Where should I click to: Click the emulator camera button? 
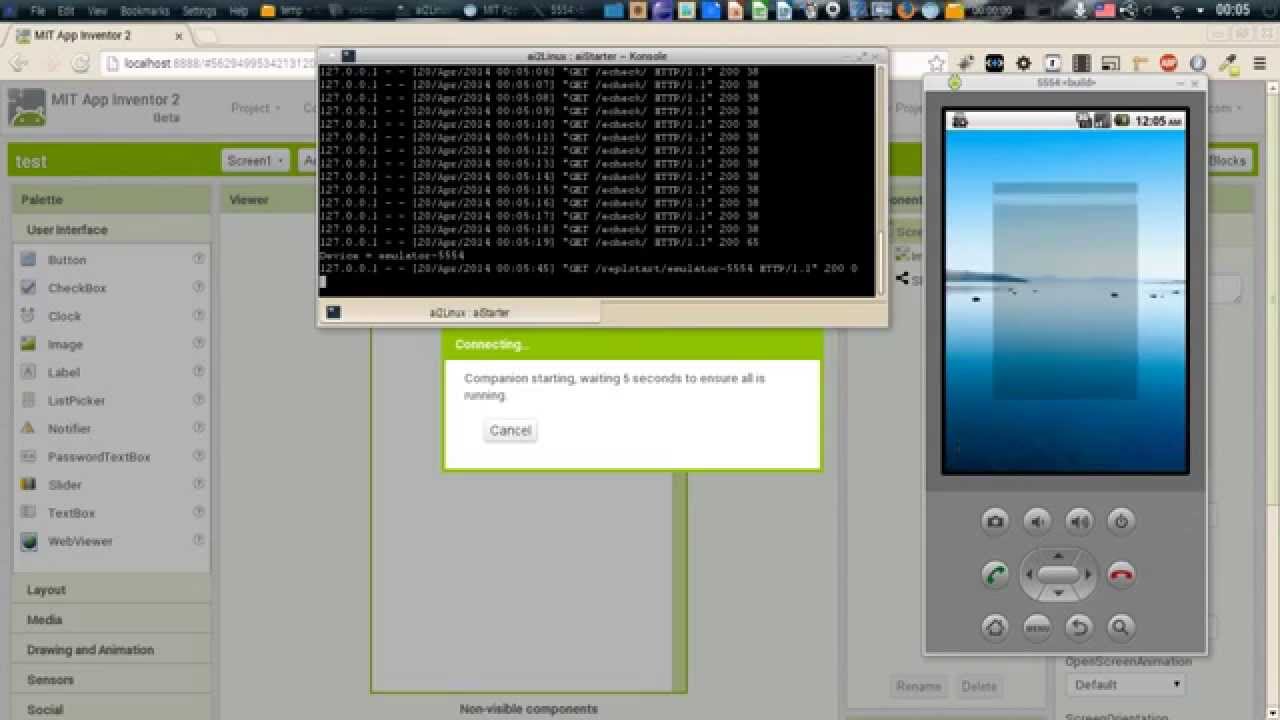(x=995, y=521)
